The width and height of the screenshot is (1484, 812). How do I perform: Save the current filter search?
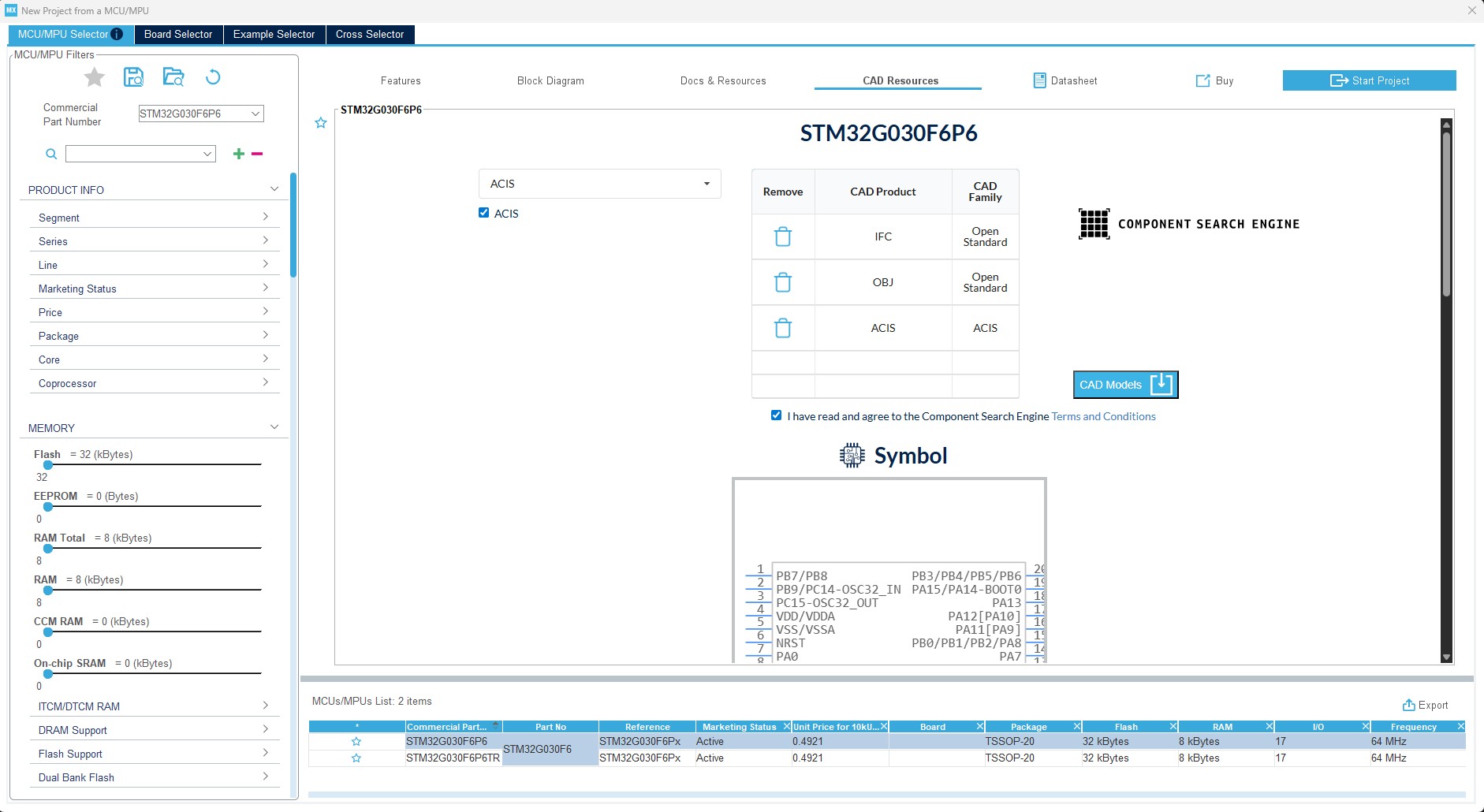134,76
